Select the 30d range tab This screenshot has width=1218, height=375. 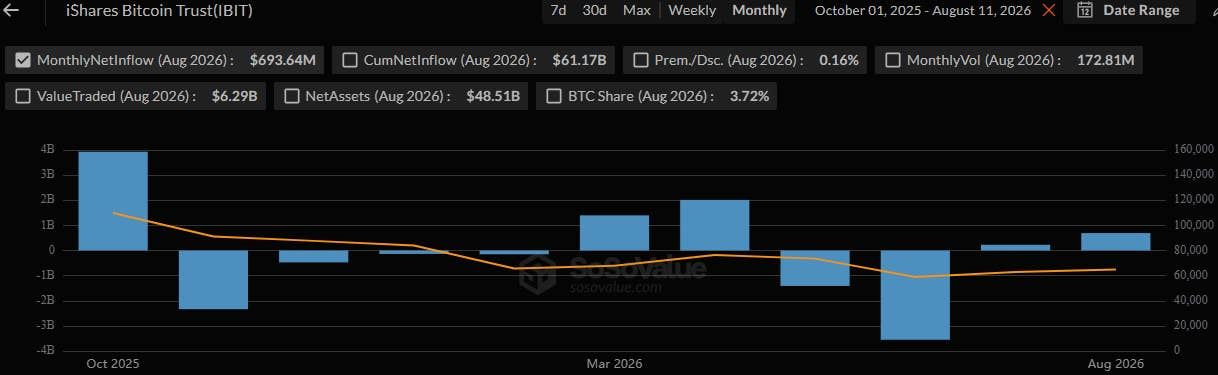[x=594, y=10]
